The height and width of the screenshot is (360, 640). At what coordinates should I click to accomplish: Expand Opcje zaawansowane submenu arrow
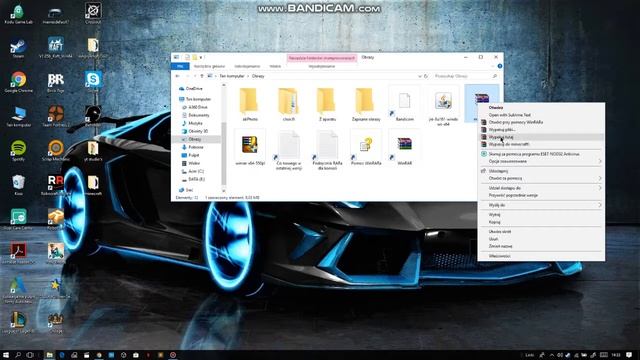click(x=600, y=161)
